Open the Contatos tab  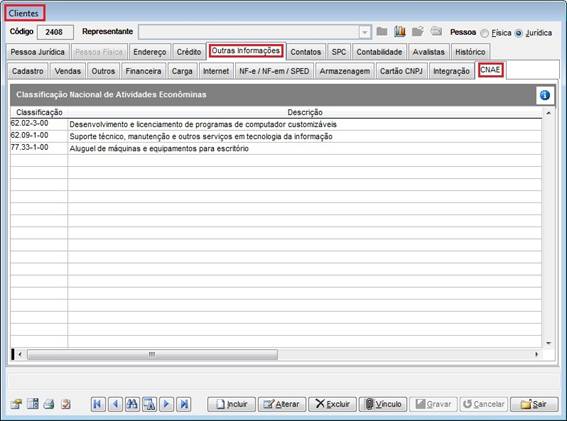point(306,52)
